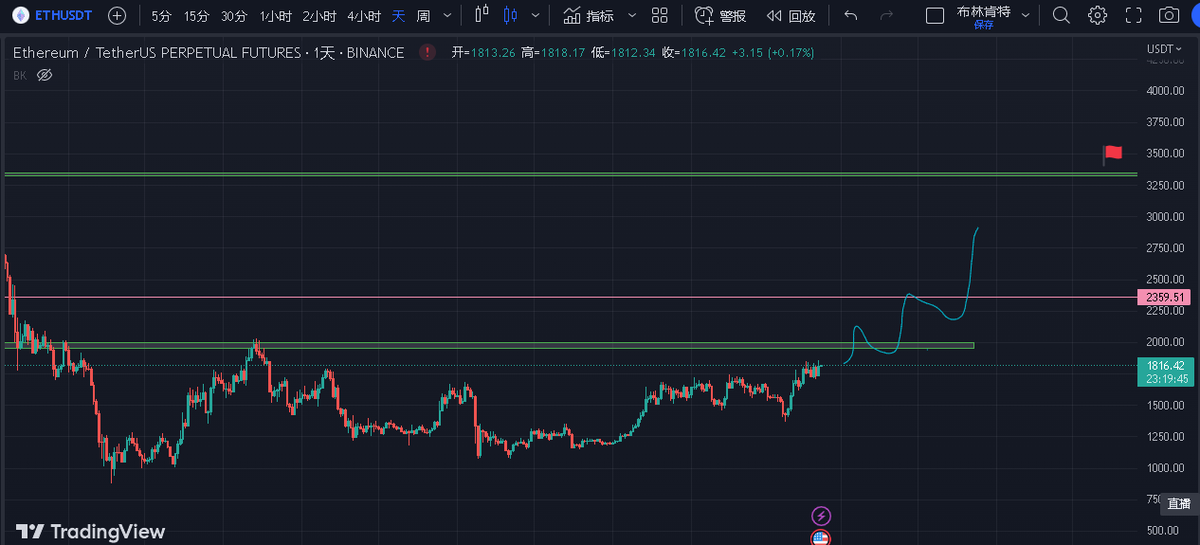Select the pink horizontal line at 2359
Viewport: 1200px width, 545px height.
pyautogui.click(x=570, y=297)
